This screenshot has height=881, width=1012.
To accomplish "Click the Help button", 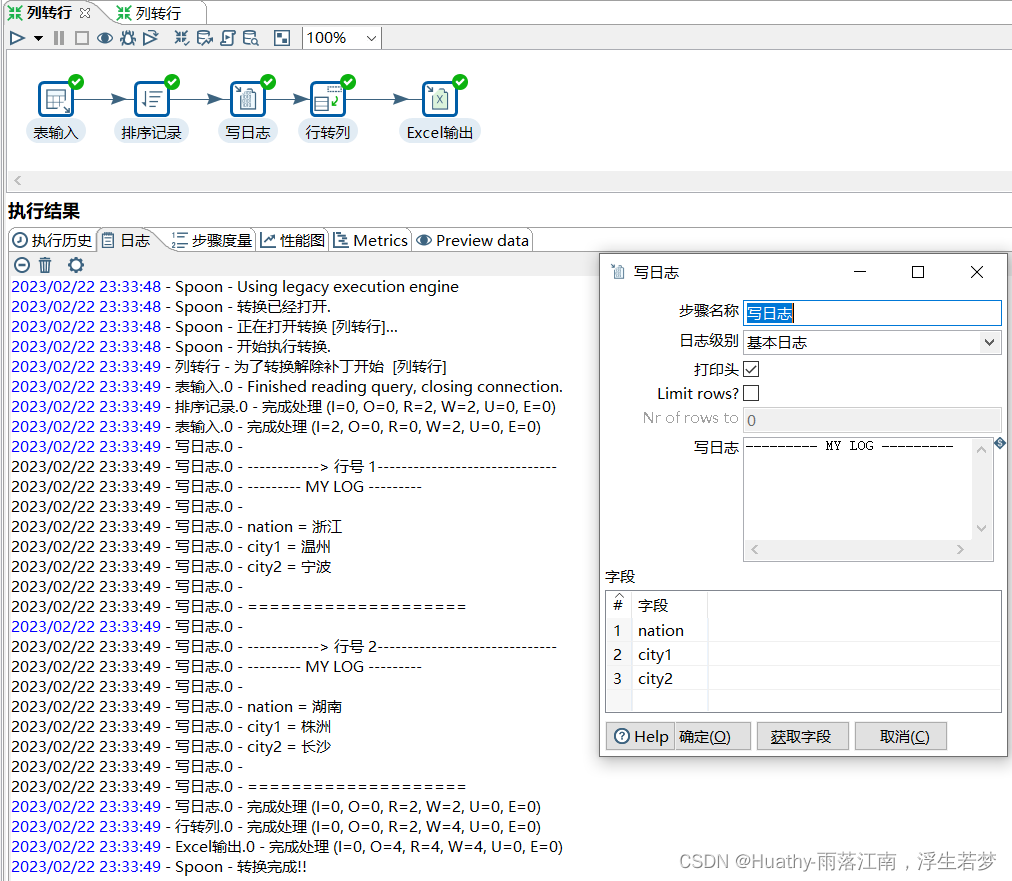I will [641, 736].
